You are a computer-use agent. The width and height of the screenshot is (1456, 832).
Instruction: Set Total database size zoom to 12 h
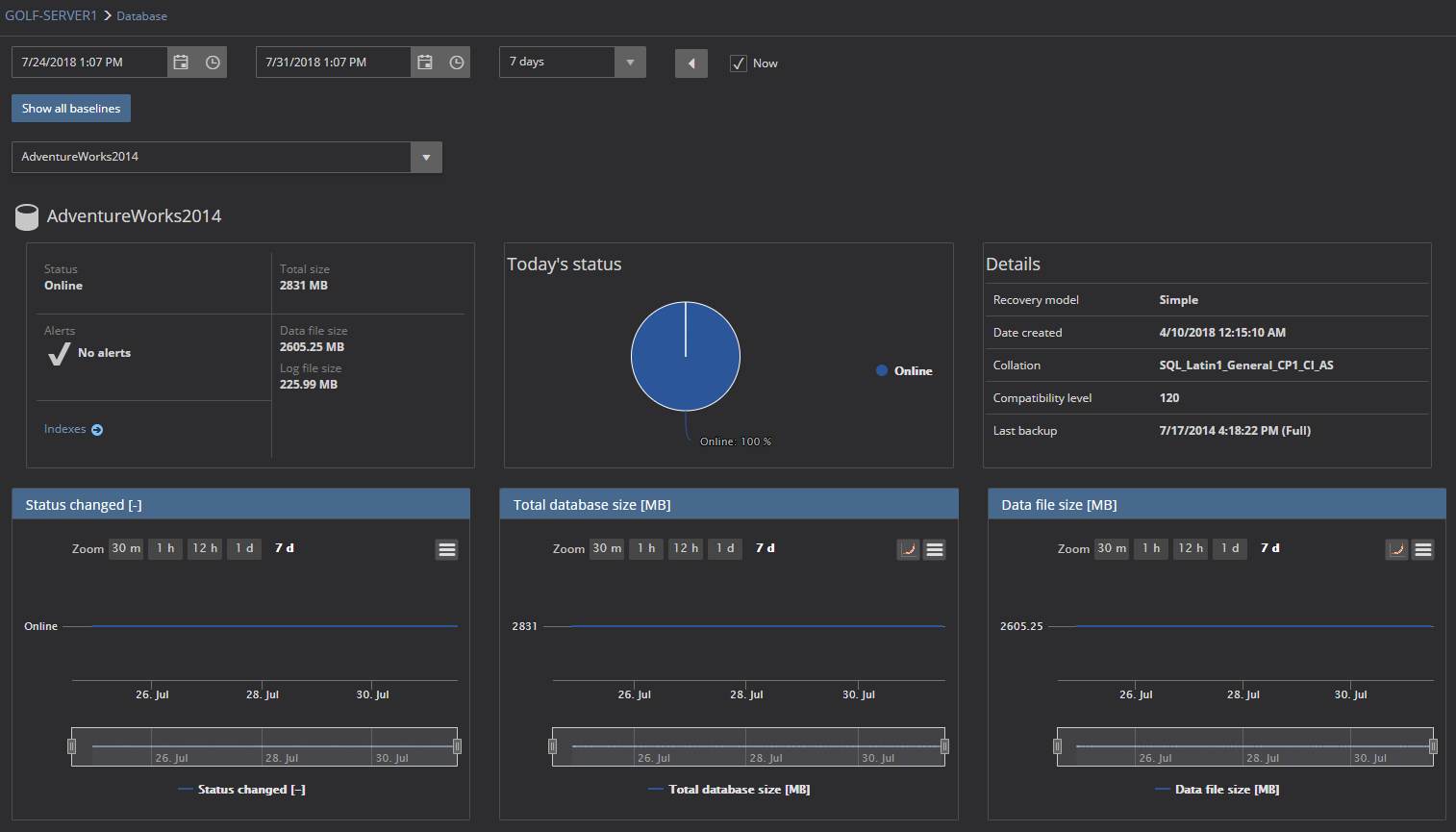click(686, 548)
